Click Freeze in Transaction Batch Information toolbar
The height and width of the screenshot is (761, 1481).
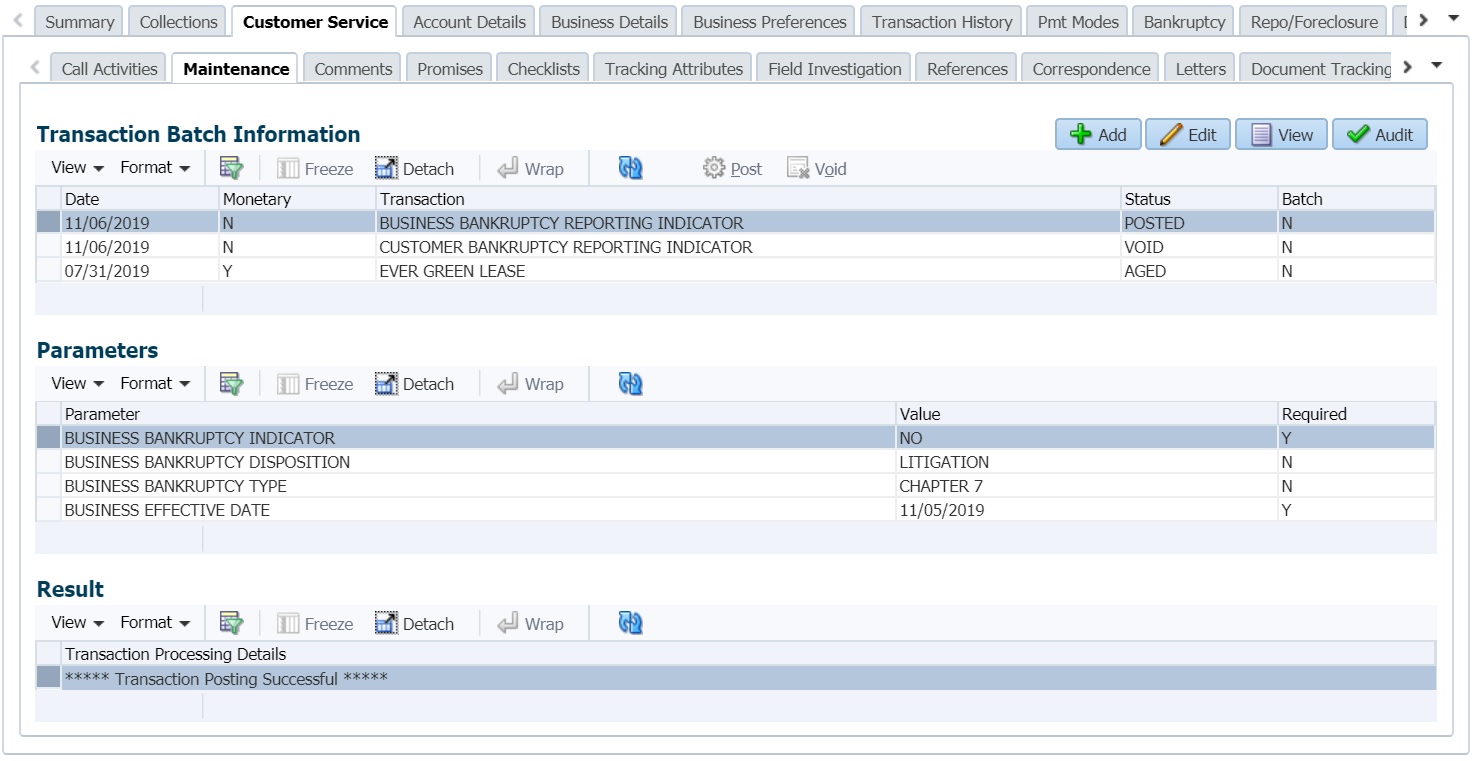(x=315, y=169)
